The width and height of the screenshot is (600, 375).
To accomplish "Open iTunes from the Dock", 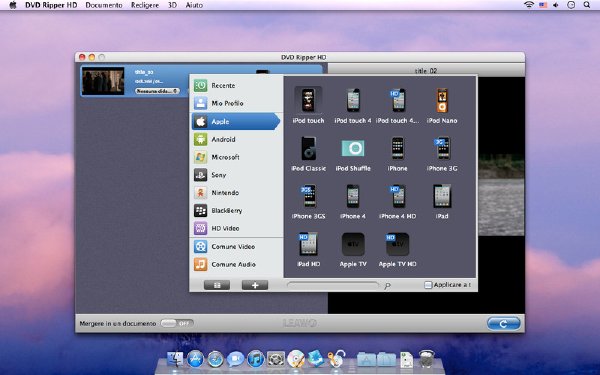I will (256, 359).
